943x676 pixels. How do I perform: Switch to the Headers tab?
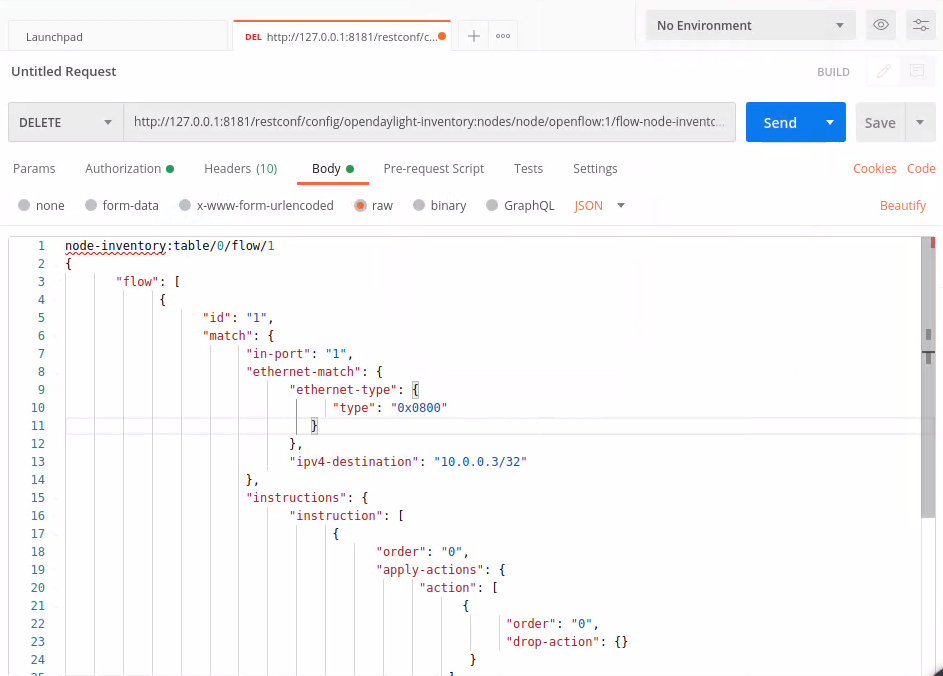[240, 168]
